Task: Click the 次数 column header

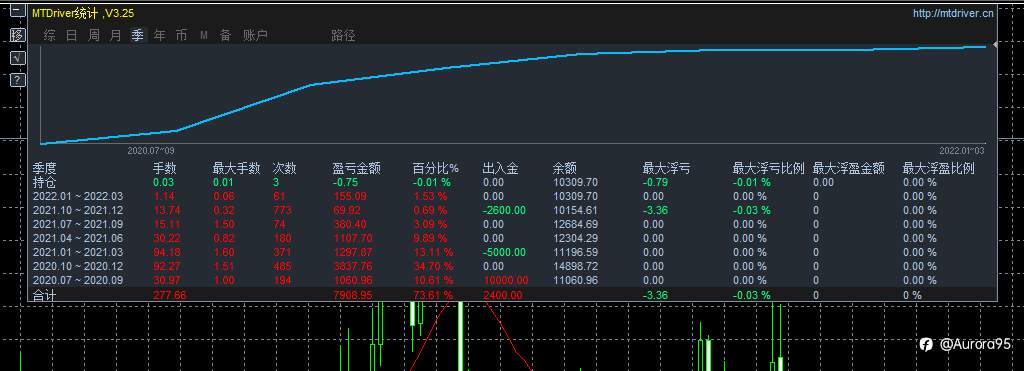Action: pyautogui.click(x=285, y=169)
